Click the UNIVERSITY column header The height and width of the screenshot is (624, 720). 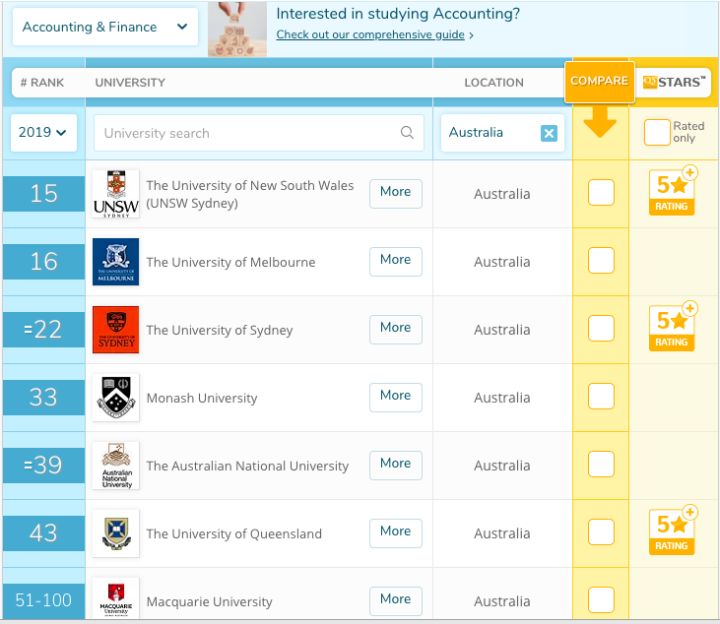(130, 83)
